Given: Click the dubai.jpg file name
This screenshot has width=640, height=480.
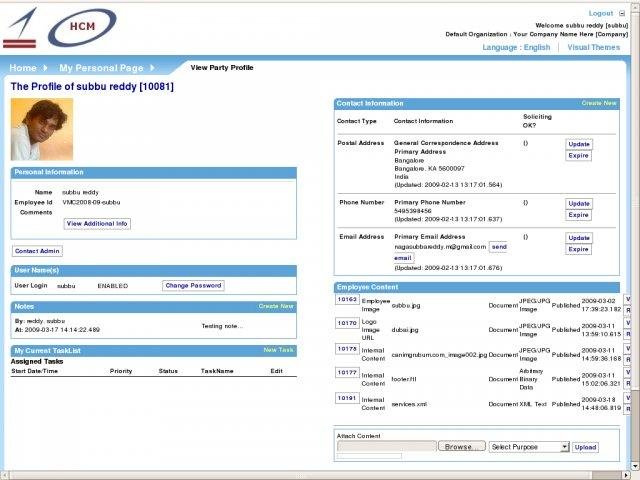Looking at the screenshot, I should (x=405, y=330).
